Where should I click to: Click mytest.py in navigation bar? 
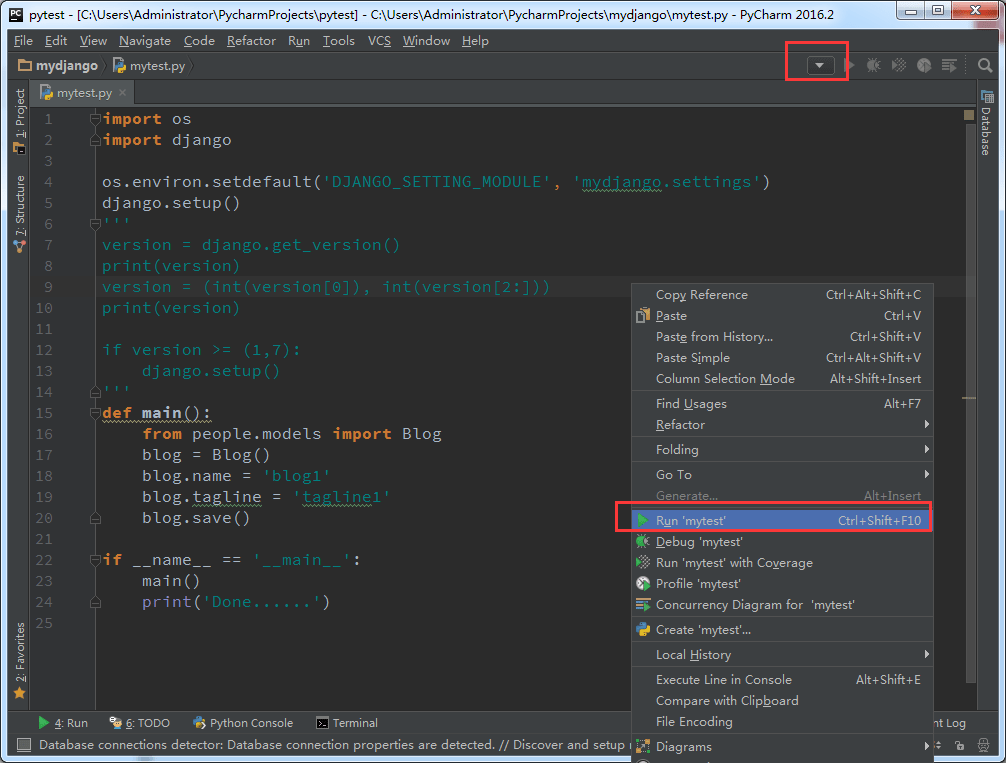(x=149, y=65)
